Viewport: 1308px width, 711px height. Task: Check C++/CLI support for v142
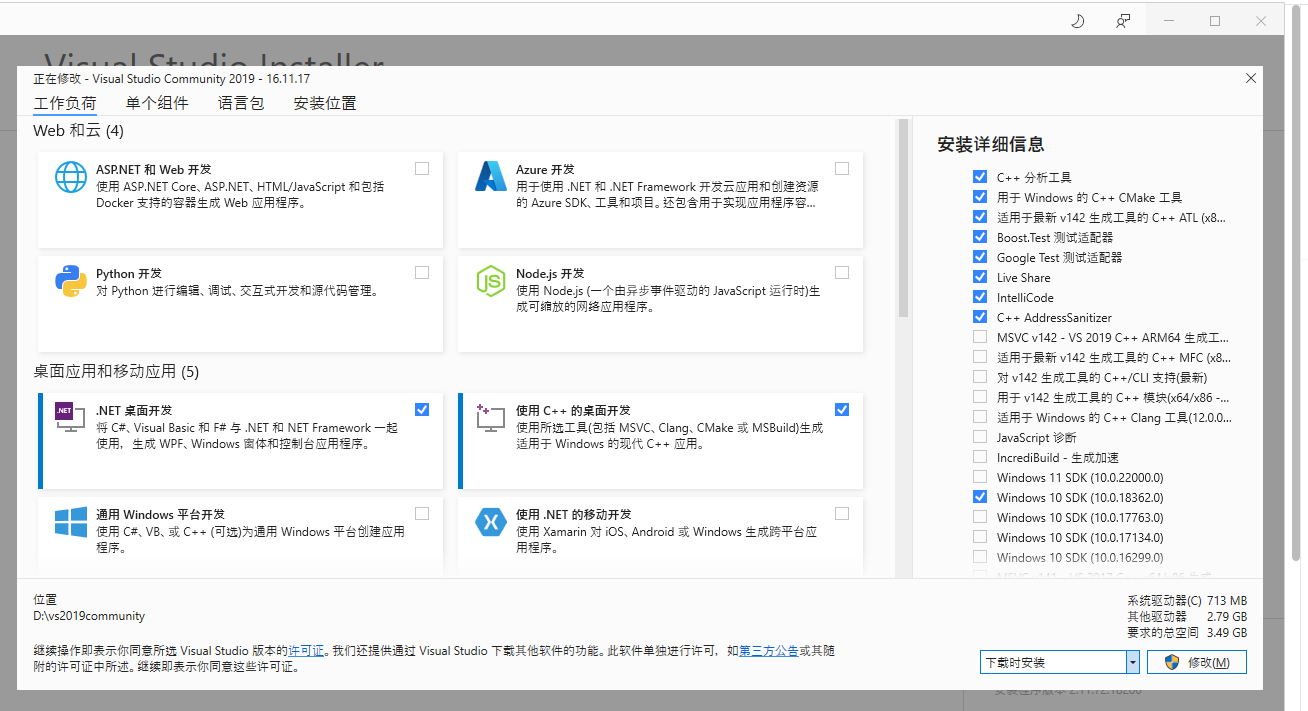979,377
